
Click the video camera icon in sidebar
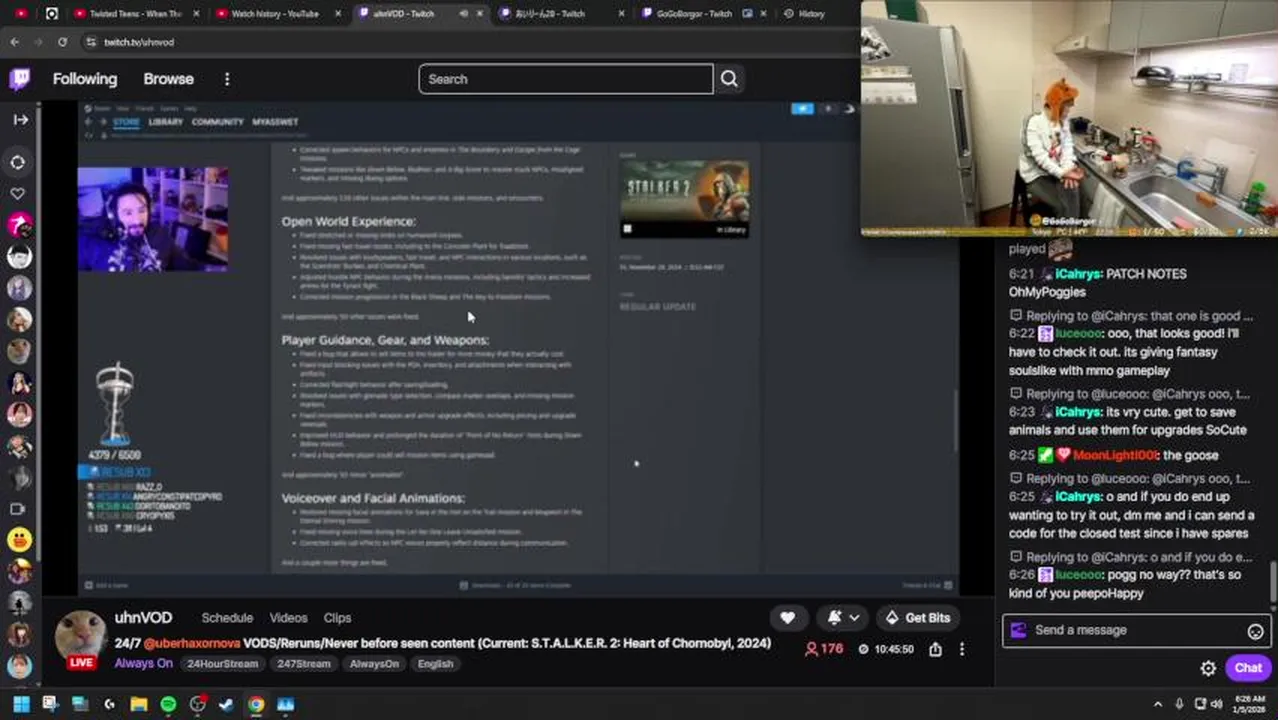pos(18,509)
